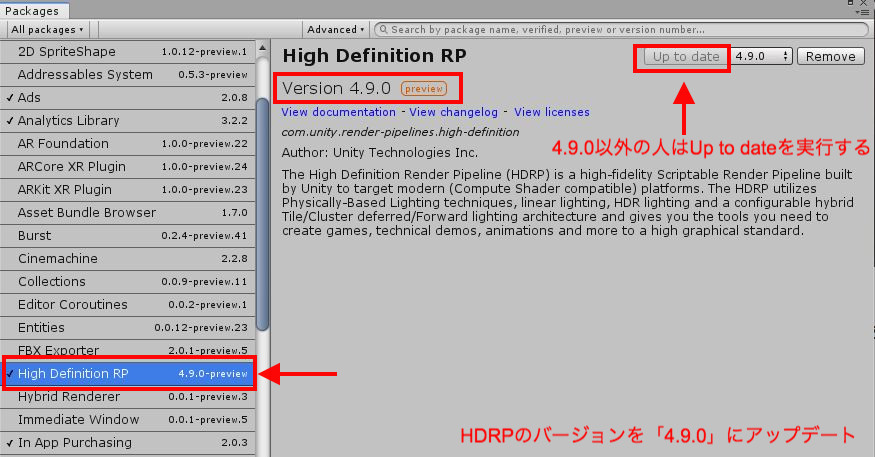875x457 pixels.
Task: Open the View licenses link
Action: click(551, 112)
